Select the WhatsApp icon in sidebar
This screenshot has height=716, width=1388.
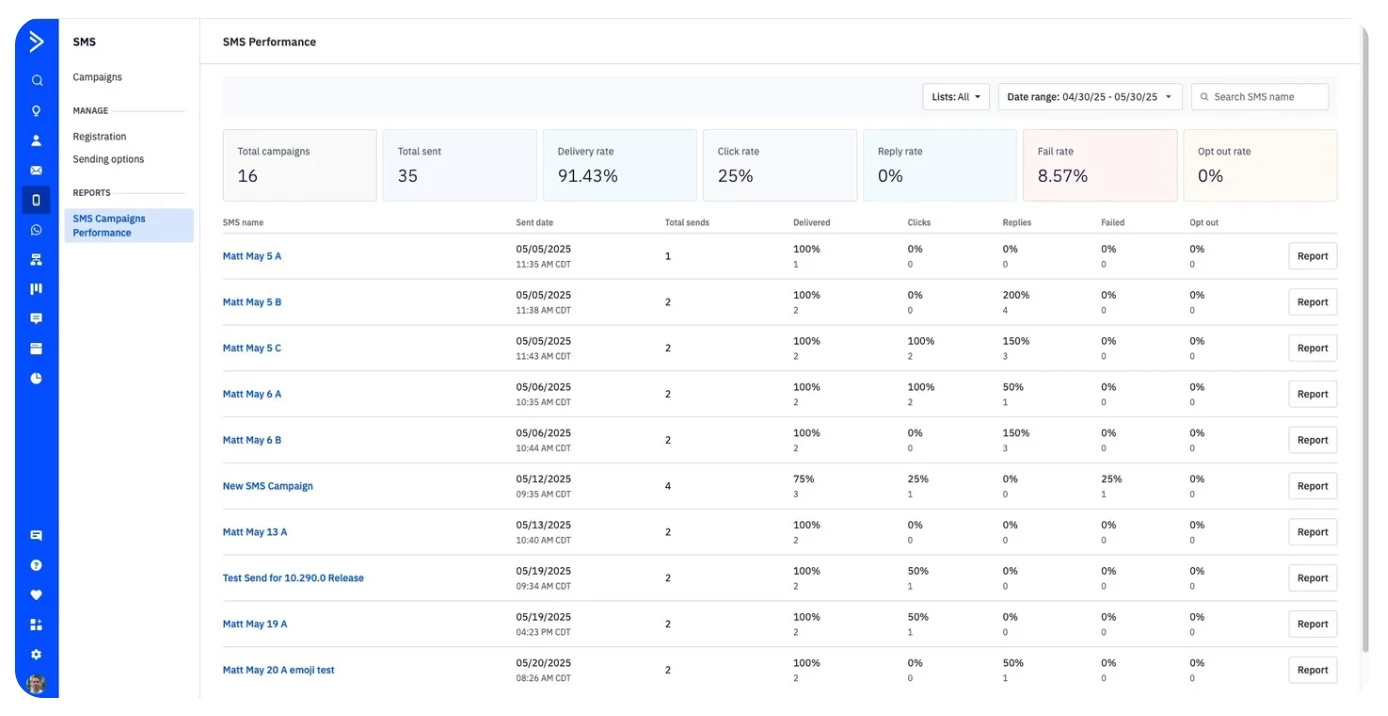click(37, 230)
